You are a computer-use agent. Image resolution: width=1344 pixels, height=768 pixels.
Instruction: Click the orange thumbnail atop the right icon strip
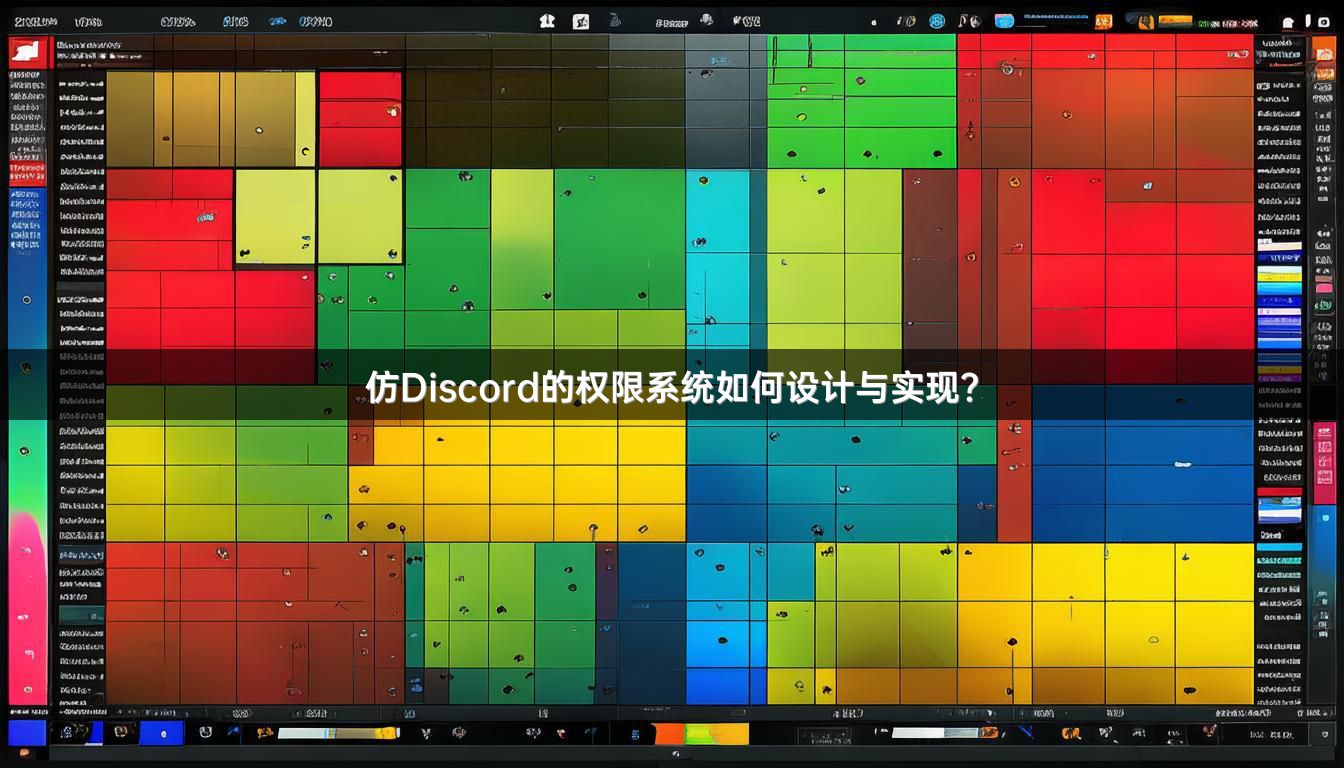coord(1322,51)
